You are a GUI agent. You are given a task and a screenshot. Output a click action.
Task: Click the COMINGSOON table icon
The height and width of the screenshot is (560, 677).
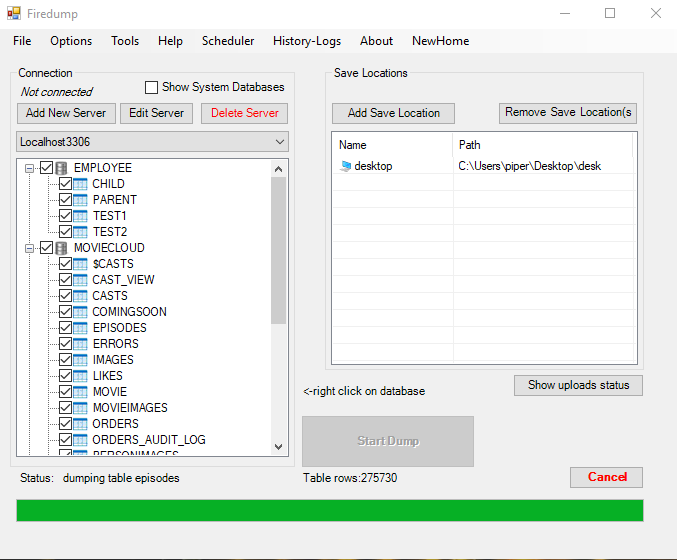[80, 312]
